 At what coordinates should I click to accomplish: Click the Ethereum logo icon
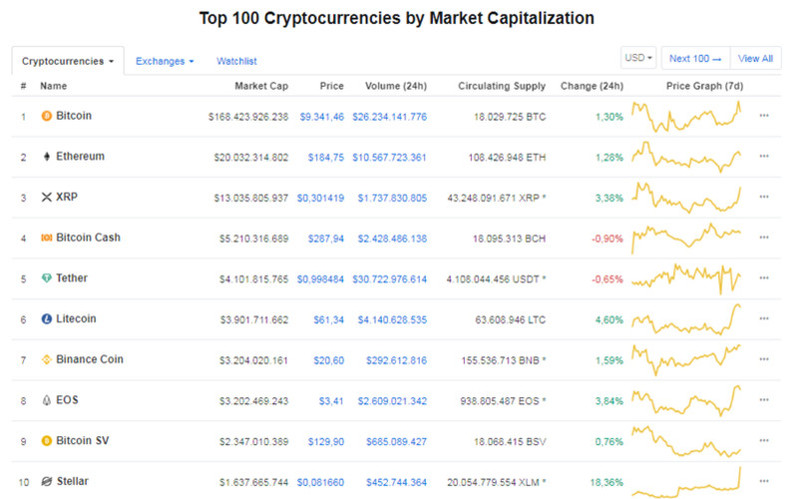coord(46,156)
